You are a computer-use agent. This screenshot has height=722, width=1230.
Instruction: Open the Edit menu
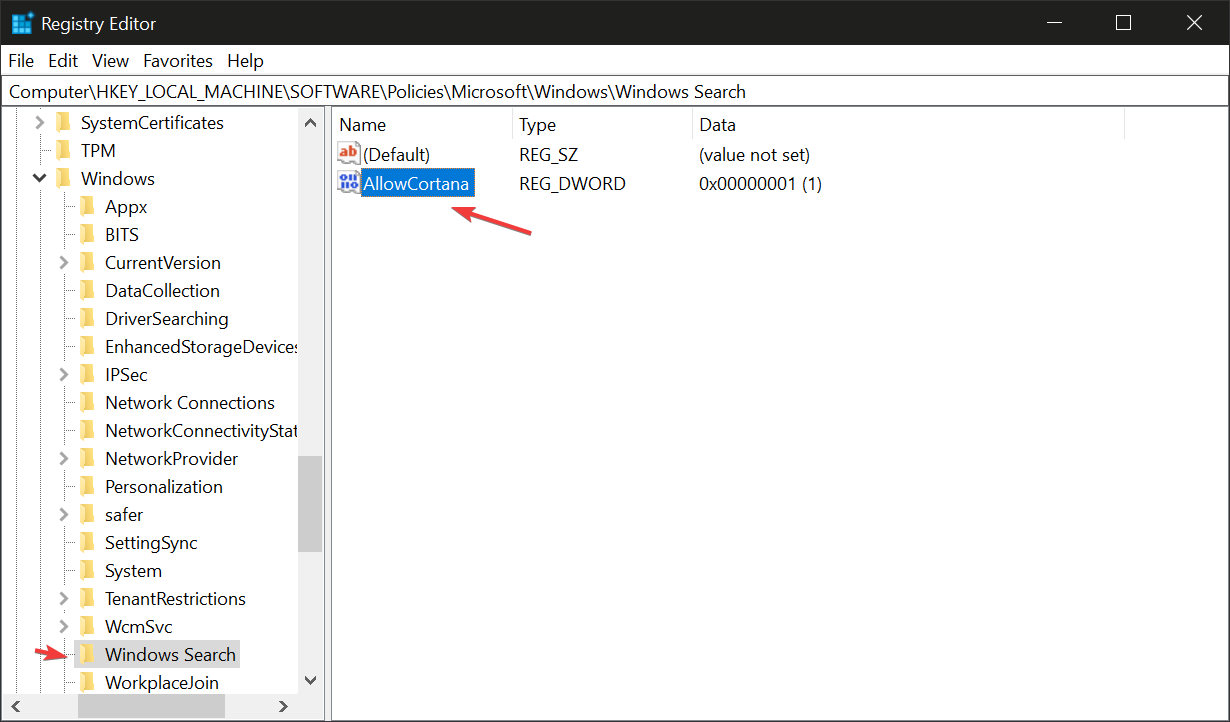(x=63, y=61)
